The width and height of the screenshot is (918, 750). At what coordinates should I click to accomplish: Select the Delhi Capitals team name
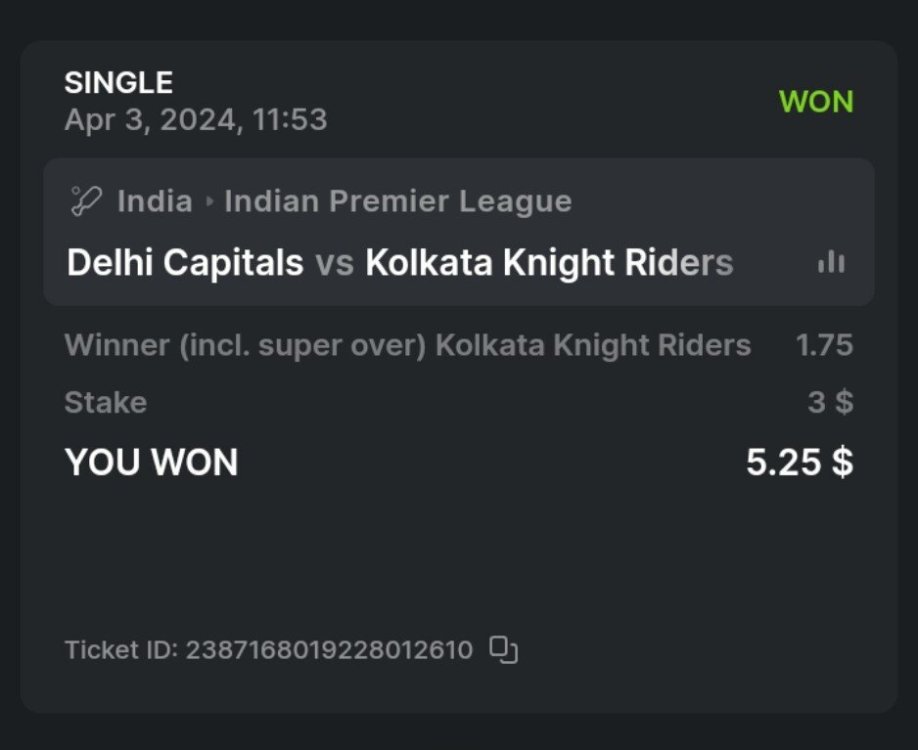(185, 263)
